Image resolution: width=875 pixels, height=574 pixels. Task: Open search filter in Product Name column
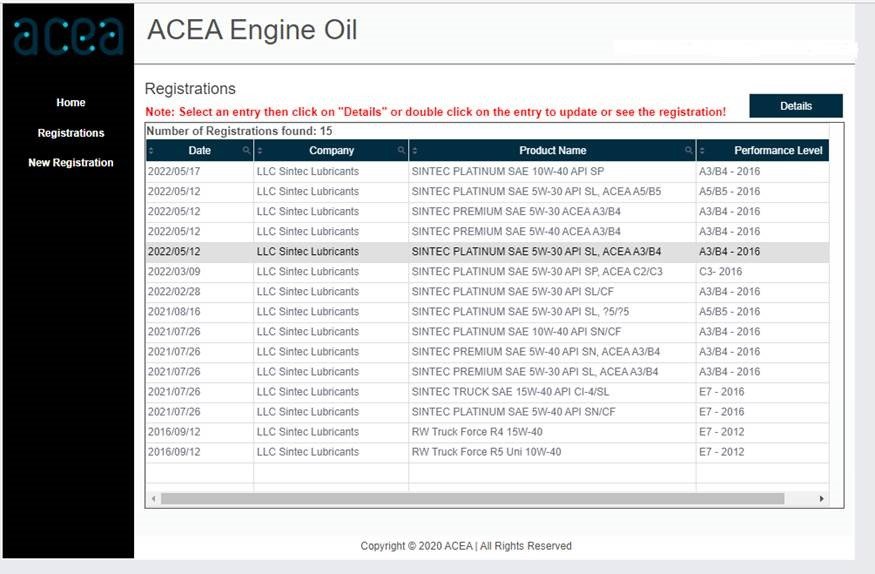689,150
